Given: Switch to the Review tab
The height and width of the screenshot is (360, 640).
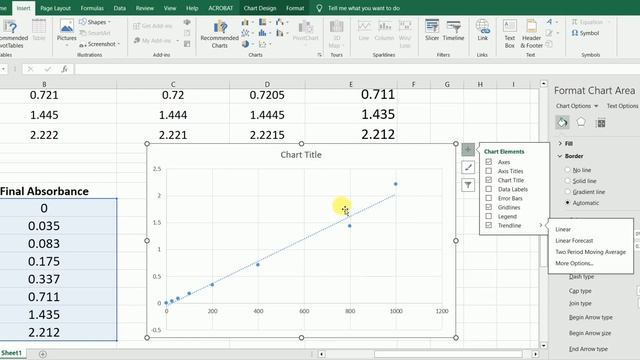Looking at the screenshot, I should coord(144,8).
